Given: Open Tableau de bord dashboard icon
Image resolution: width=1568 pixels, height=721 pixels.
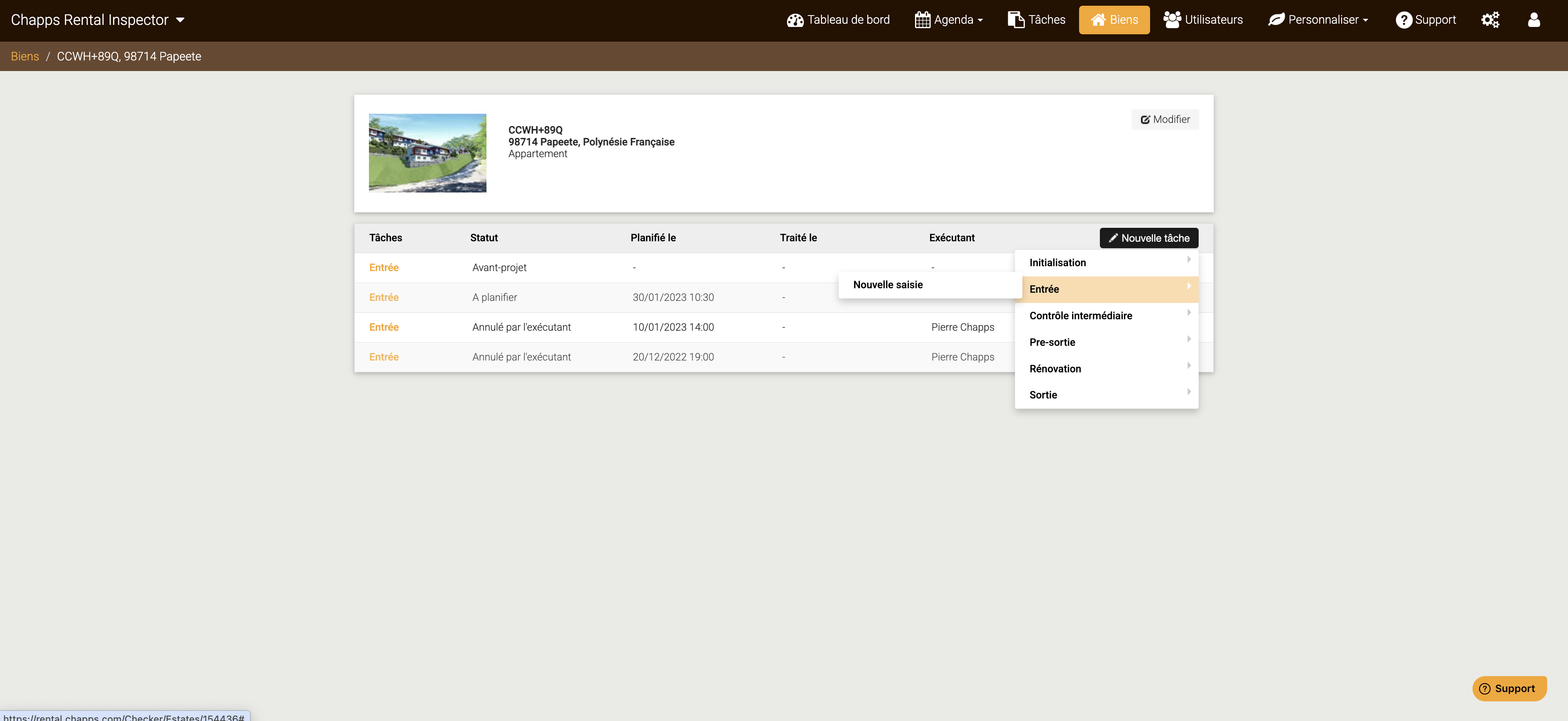Looking at the screenshot, I should tap(795, 20).
